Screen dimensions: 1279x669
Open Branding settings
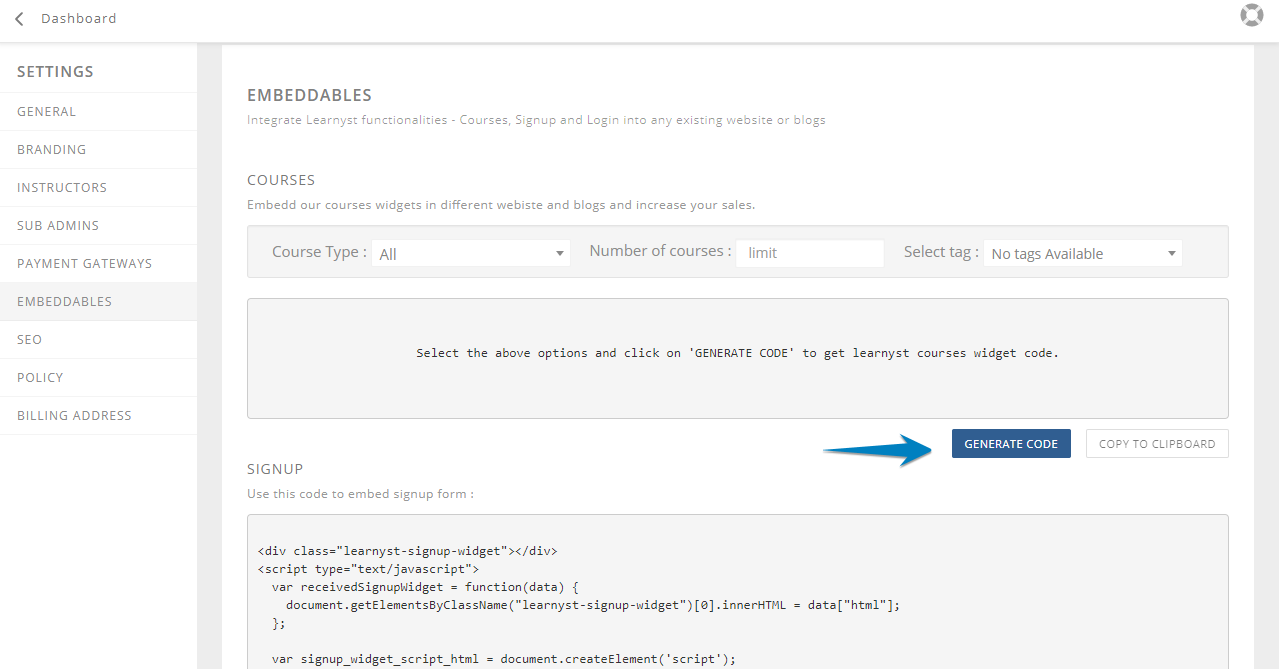[x=98, y=150]
